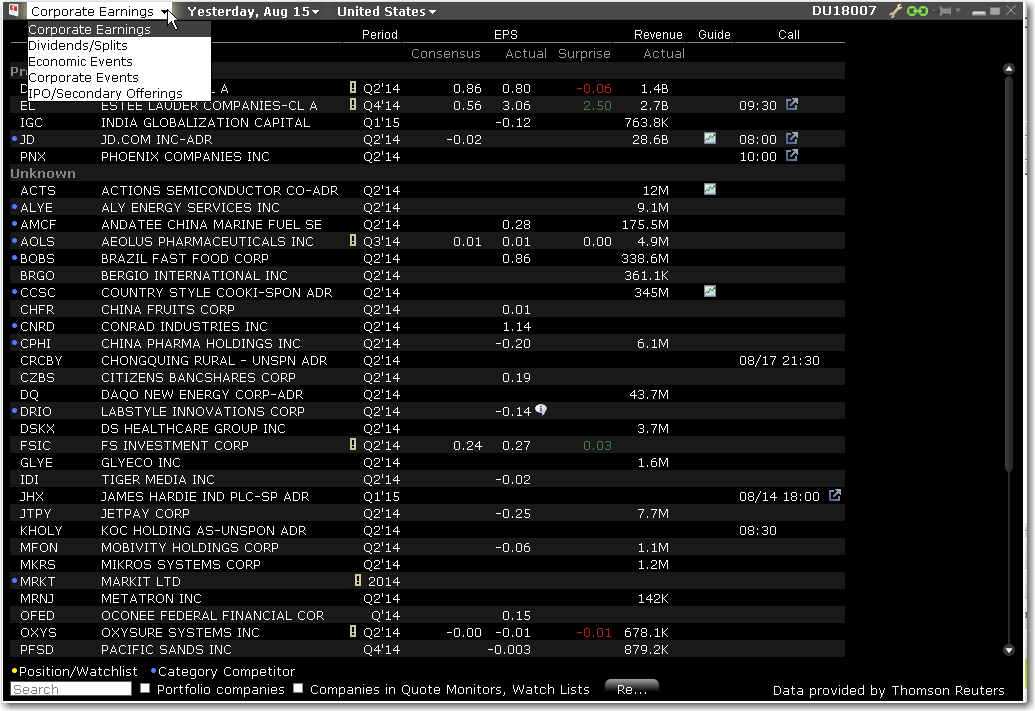Image resolution: width=1035 pixels, height=711 pixels.
Task: Click the guidance chart icon for CCSC
Action: click(x=710, y=291)
